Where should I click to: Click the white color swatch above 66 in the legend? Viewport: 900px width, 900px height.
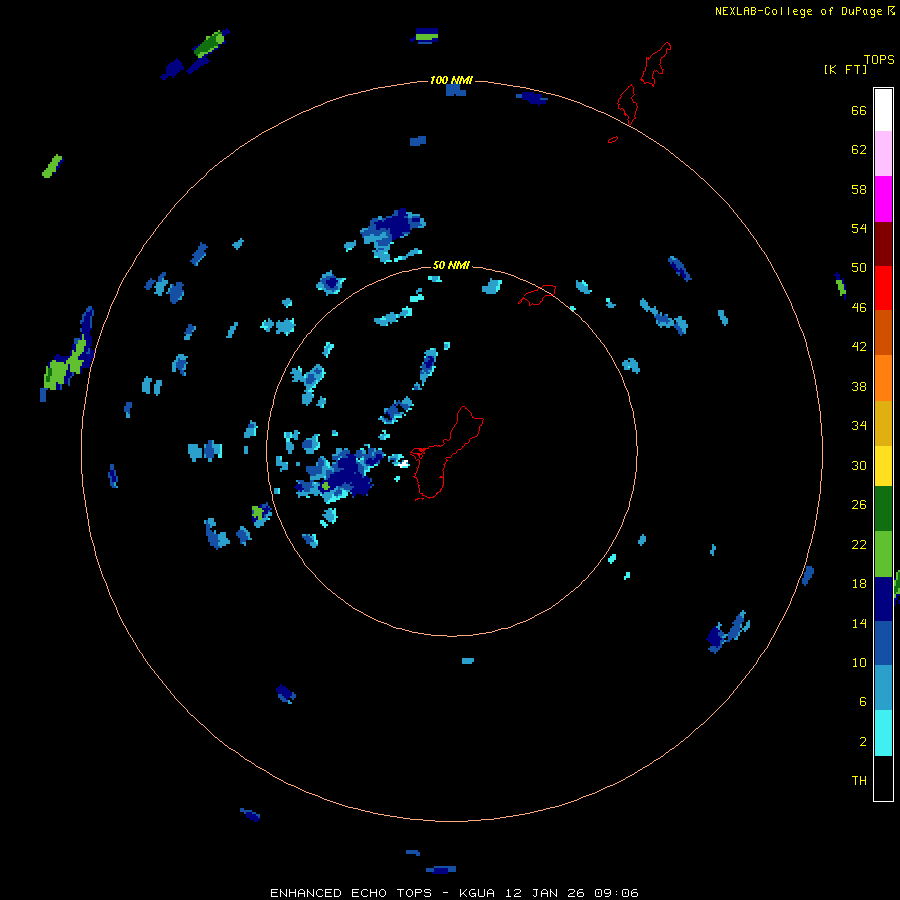[x=883, y=110]
